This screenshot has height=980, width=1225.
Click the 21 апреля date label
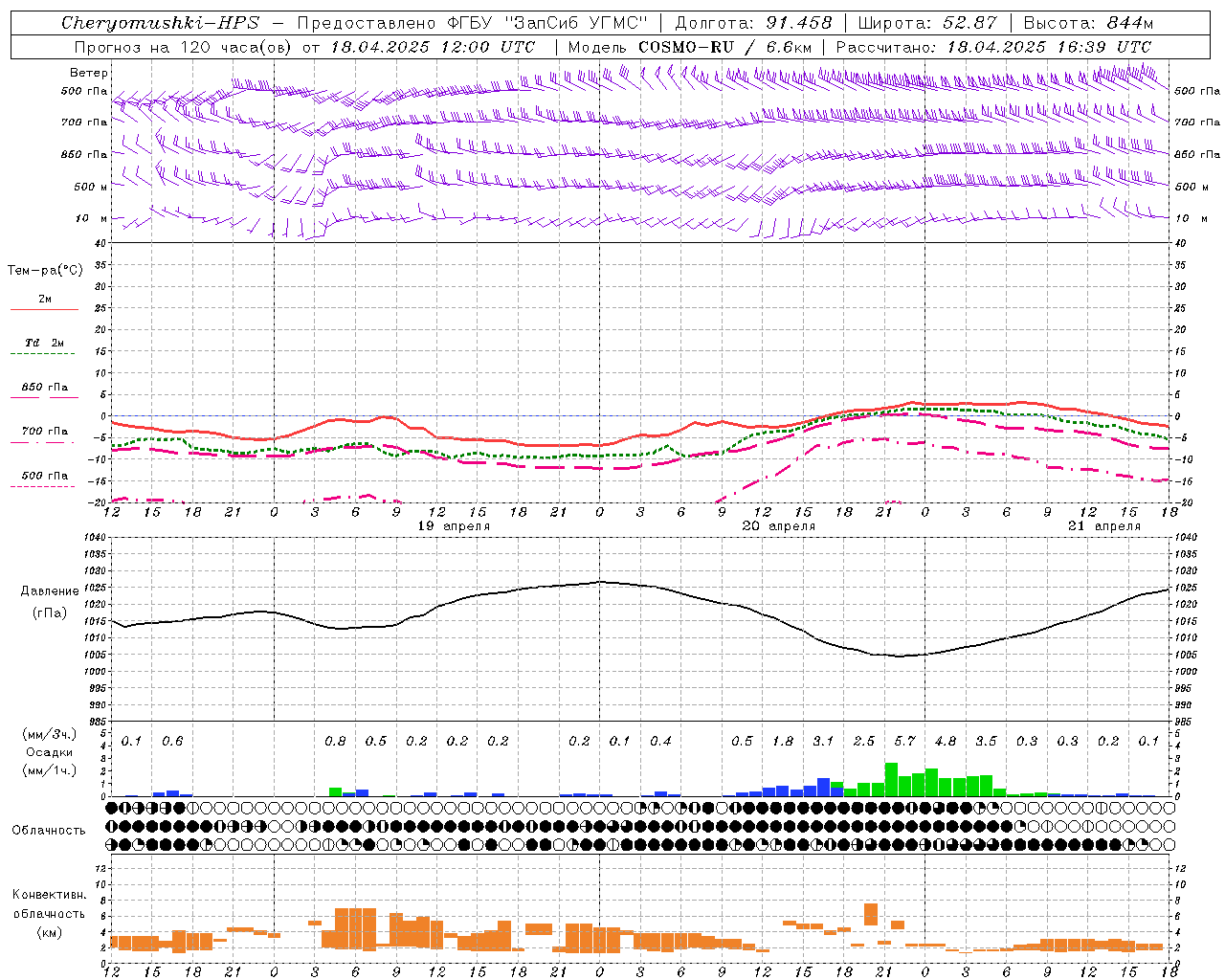1104,526
